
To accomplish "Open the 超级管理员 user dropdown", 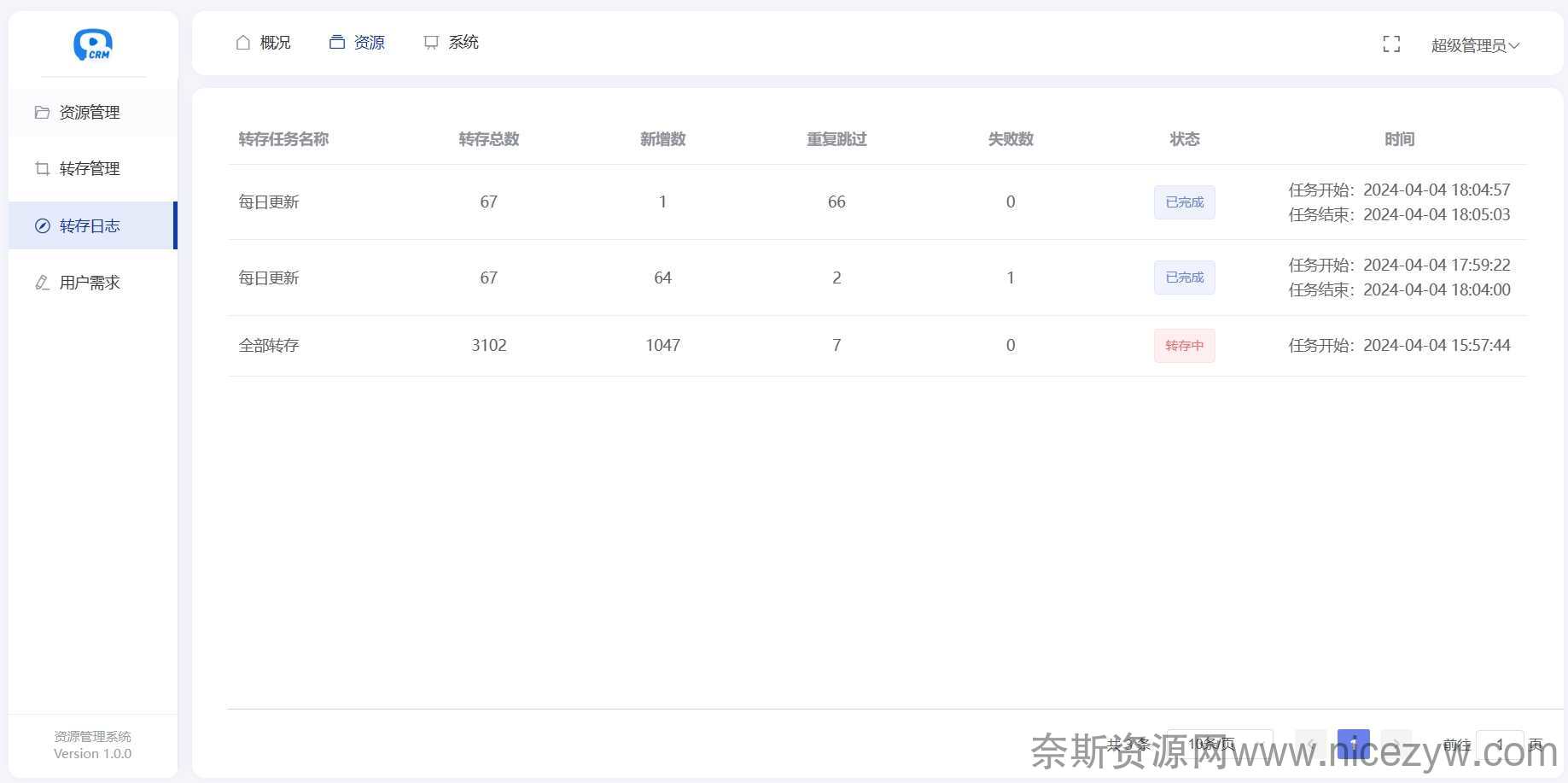I will coord(1474,45).
